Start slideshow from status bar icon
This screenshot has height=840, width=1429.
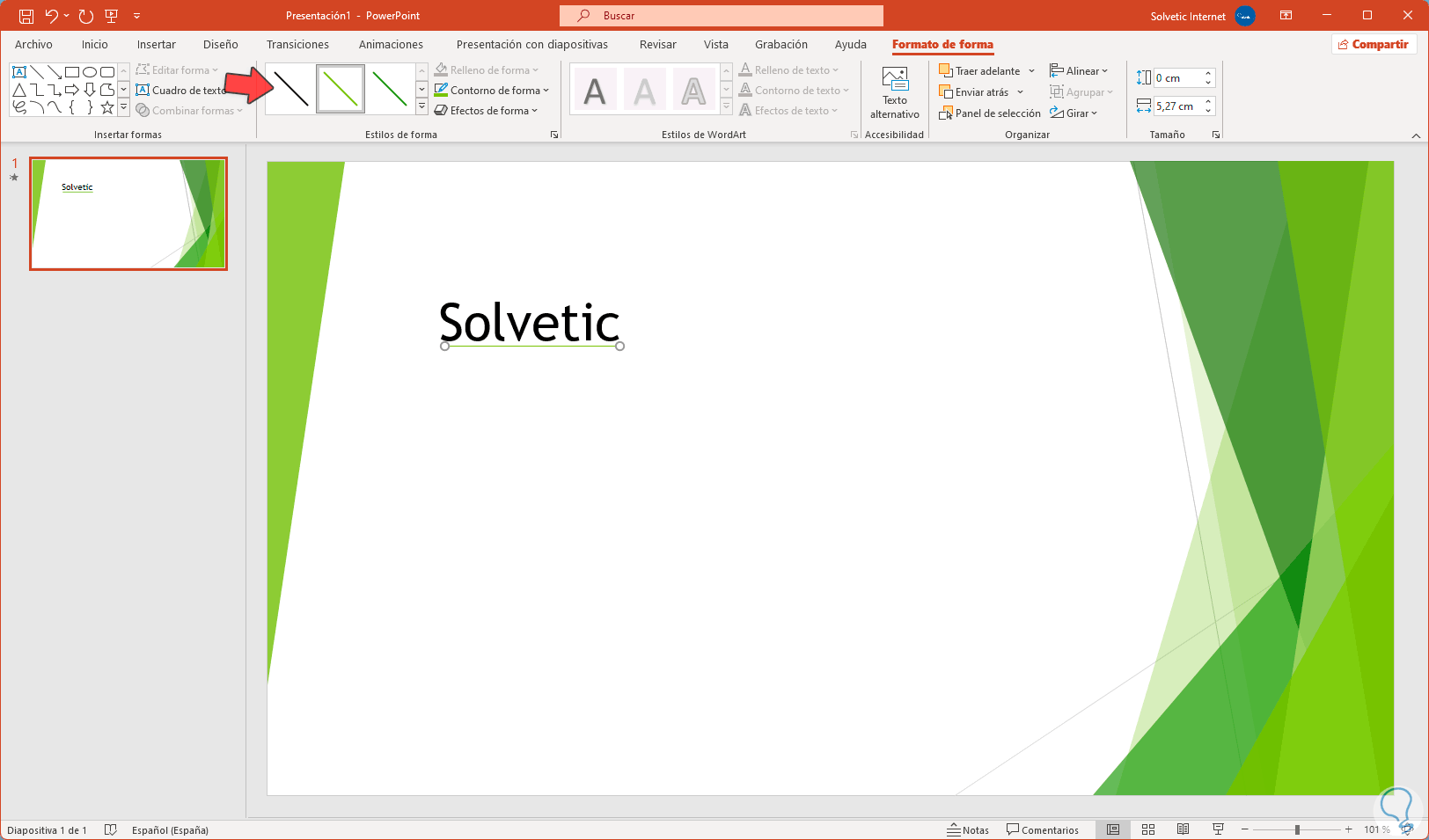(x=1219, y=829)
